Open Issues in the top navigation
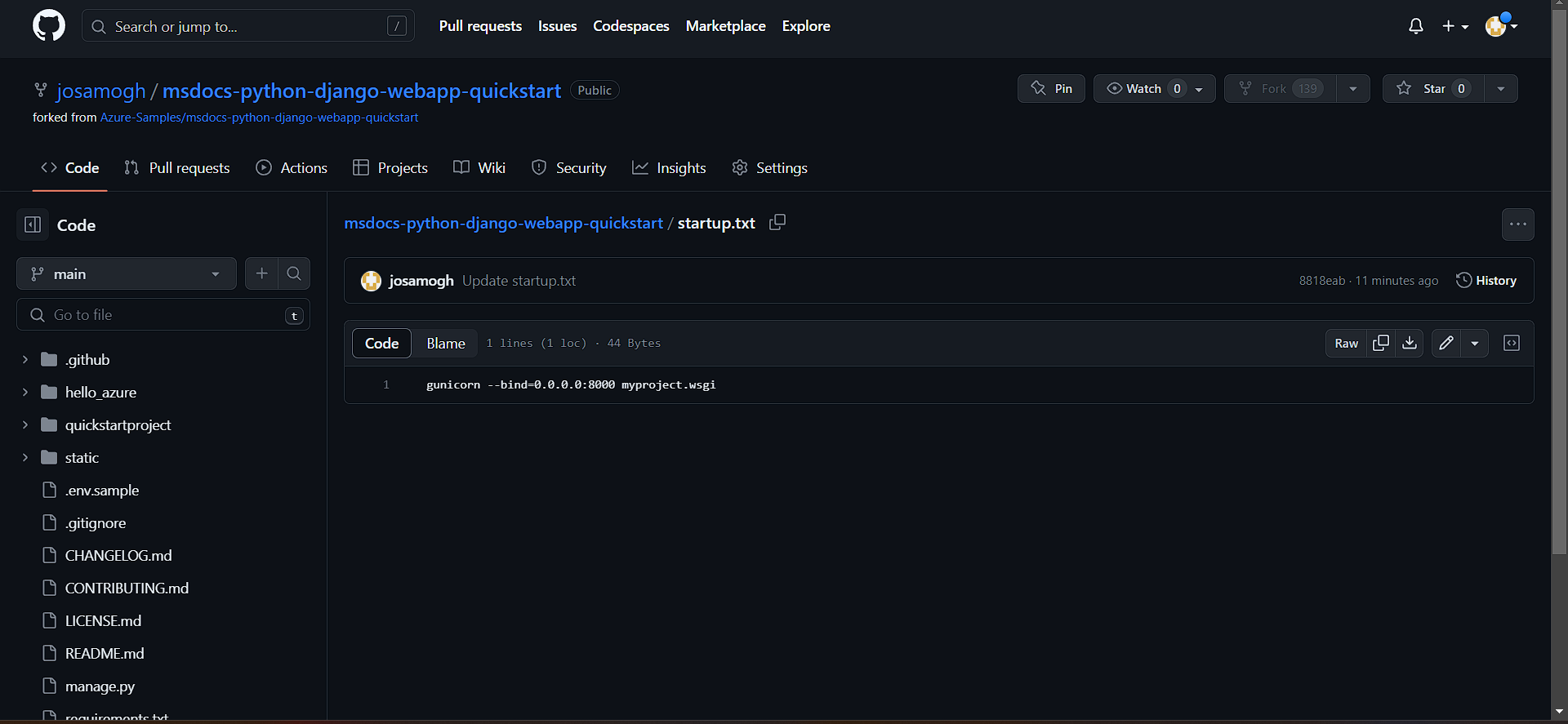1568x724 pixels. point(557,26)
